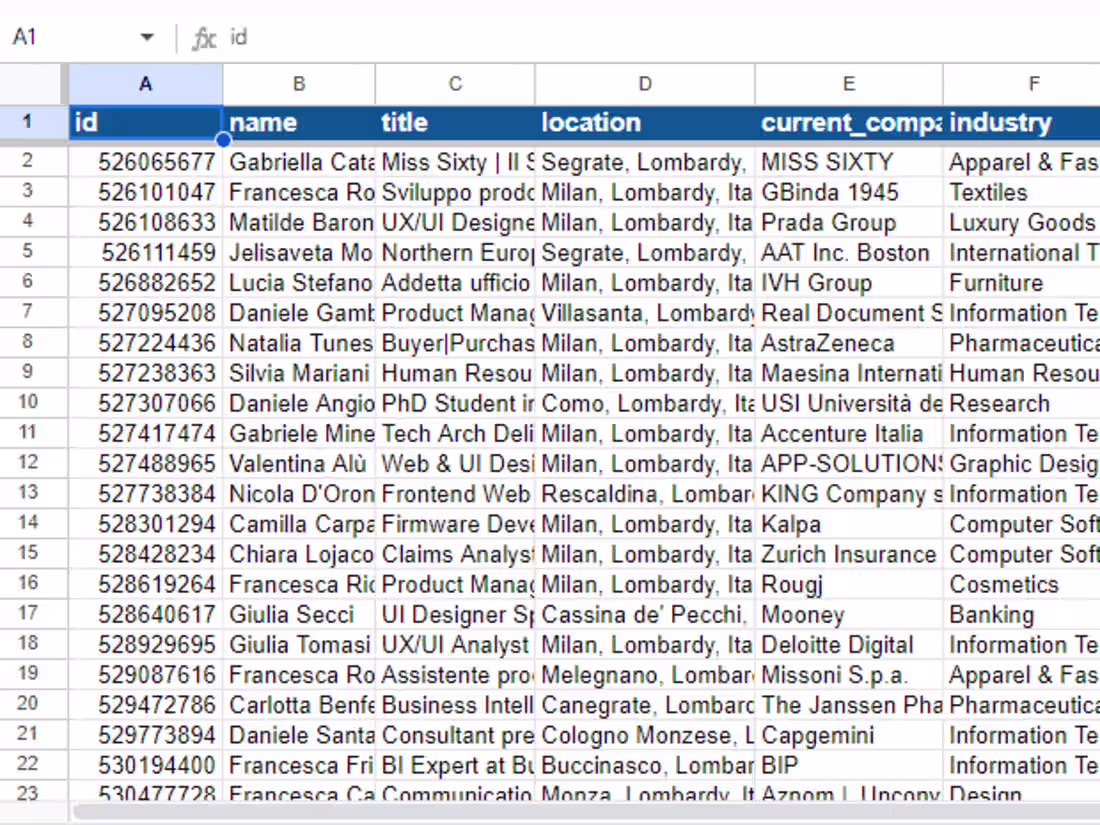Open the Name Box dropdown arrow
This screenshot has height=825, width=1100.
tap(146, 36)
